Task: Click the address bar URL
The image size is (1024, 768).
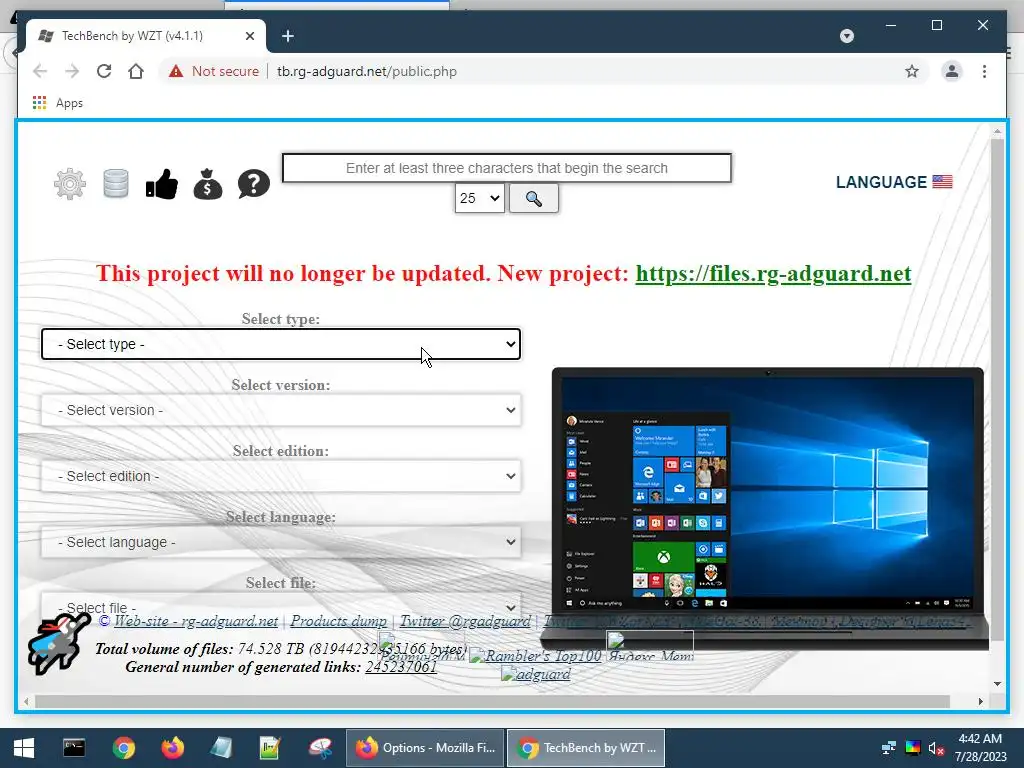Action: pyautogui.click(x=366, y=71)
